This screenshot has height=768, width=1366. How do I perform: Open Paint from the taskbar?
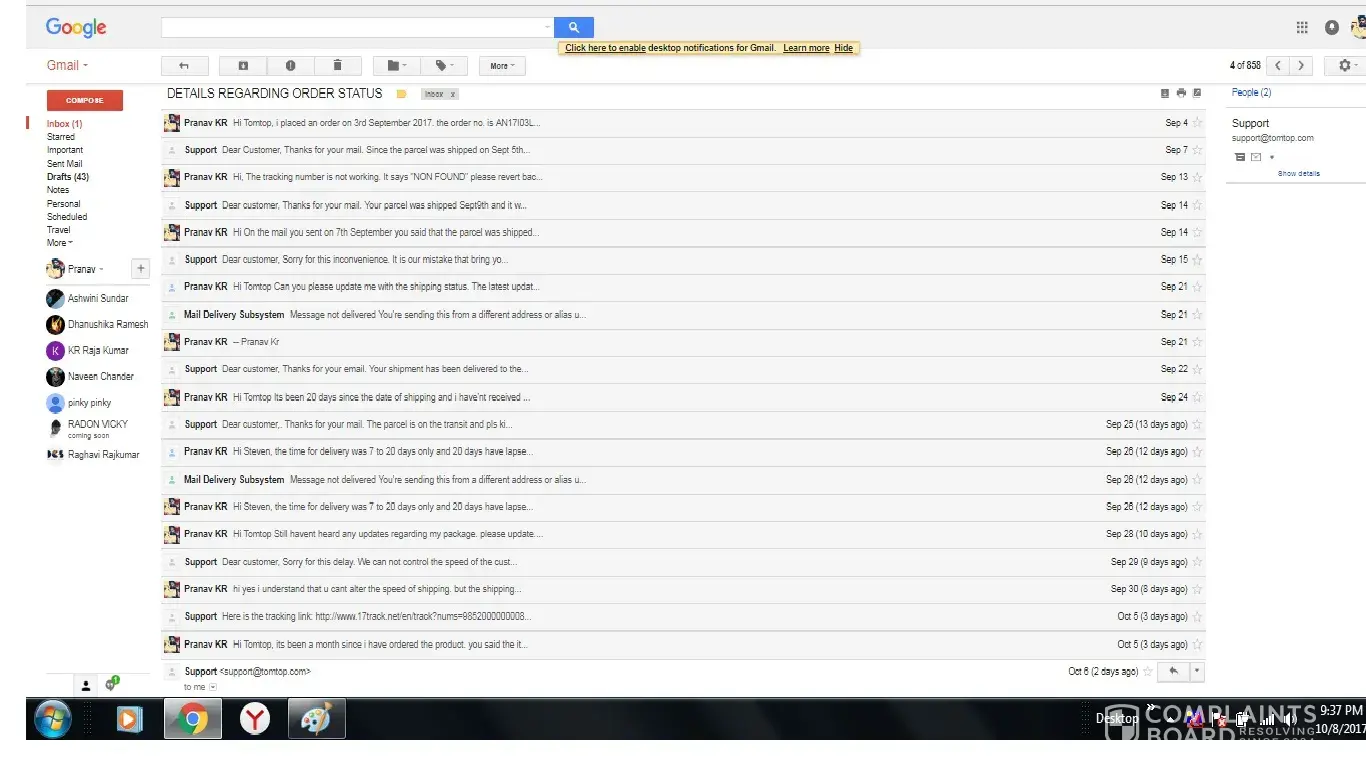pyautogui.click(x=317, y=719)
